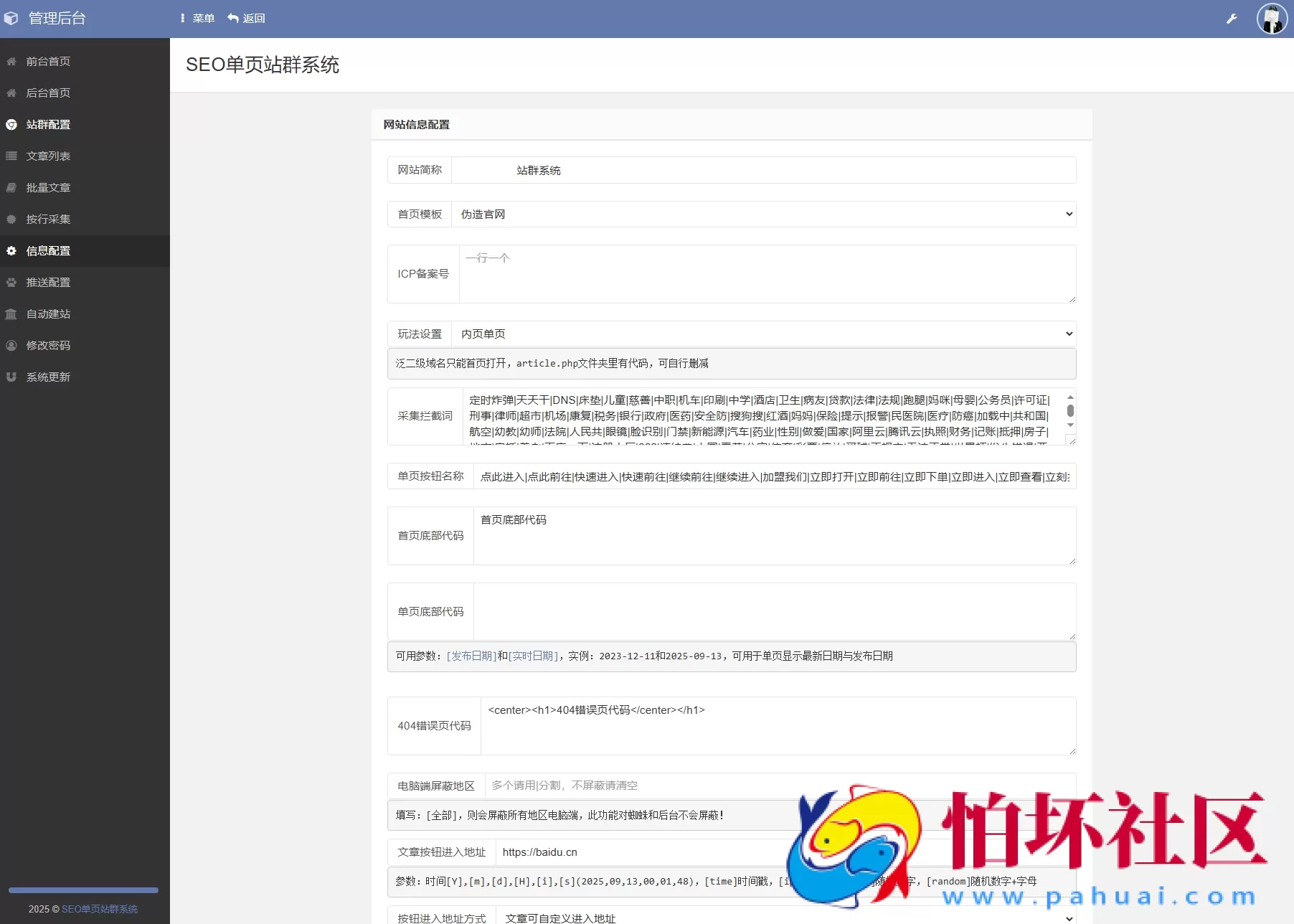1294x924 pixels.
Task: Select the 修改密码 user icon
Action: 11,345
